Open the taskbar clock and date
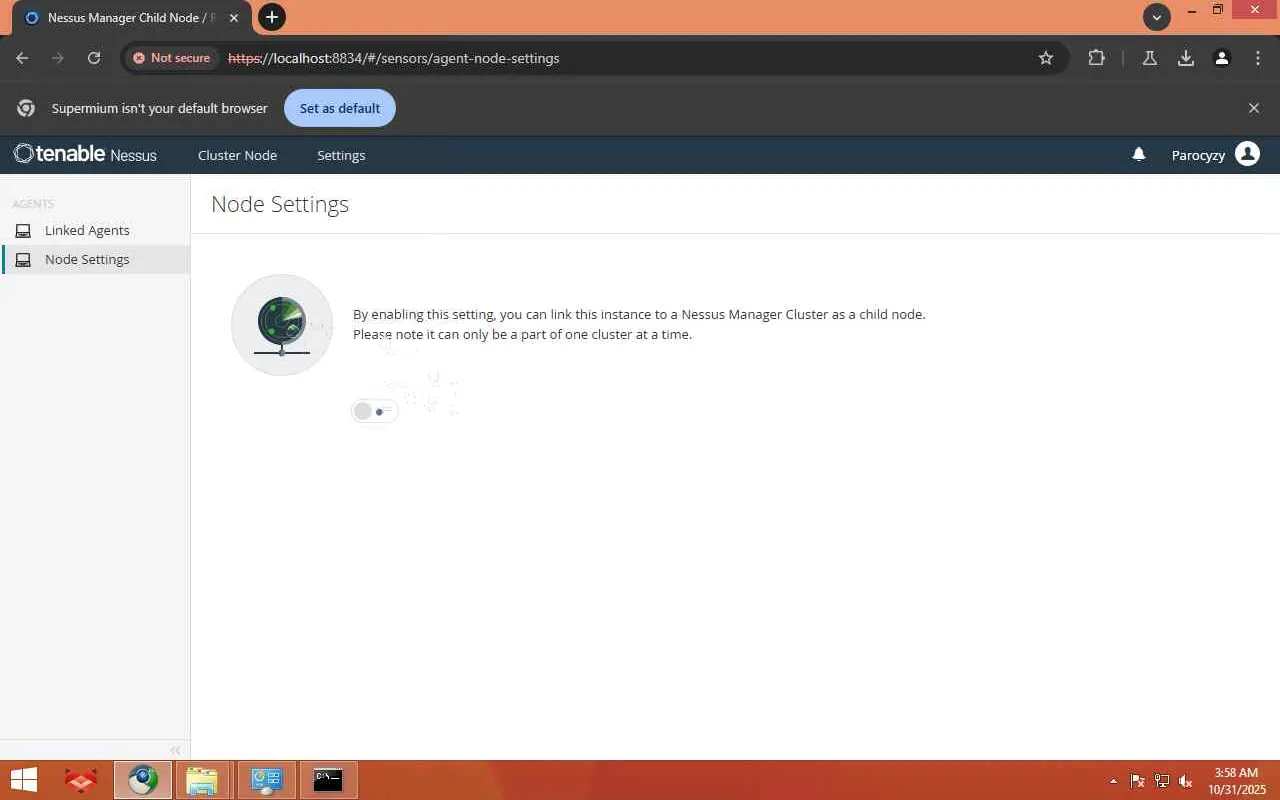1280x800 pixels. pyautogui.click(x=1236, y=781)
